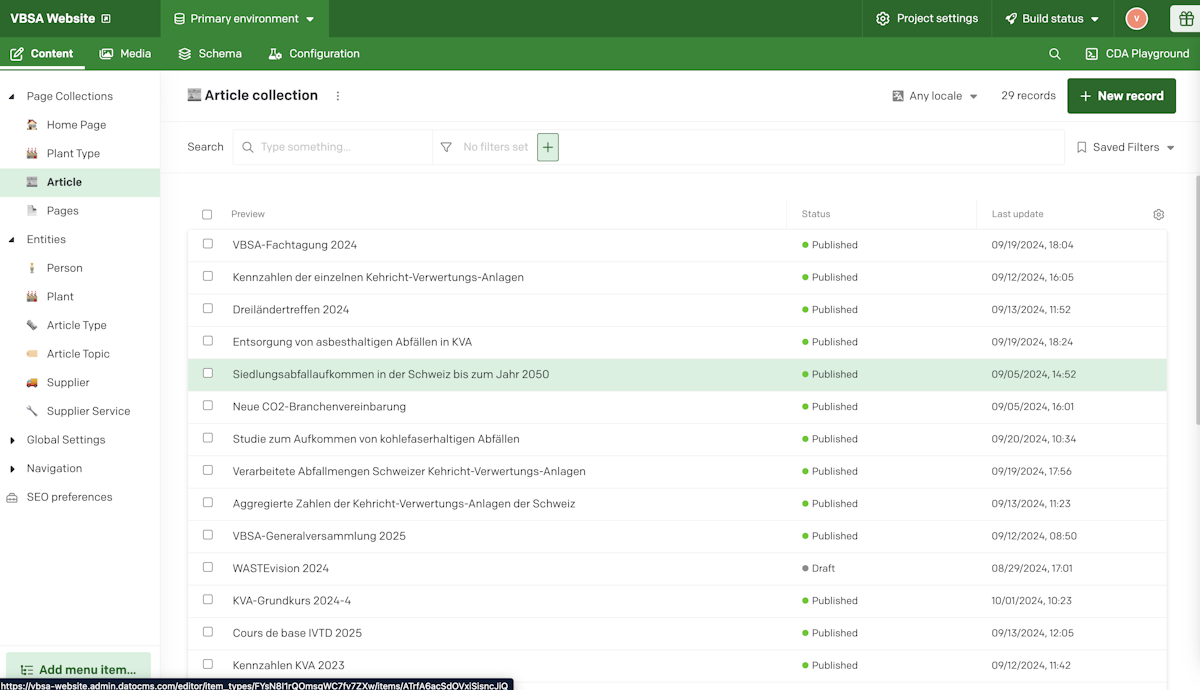
Task: Open the Saved Filters dropdown
Action: pos(1125,147)
